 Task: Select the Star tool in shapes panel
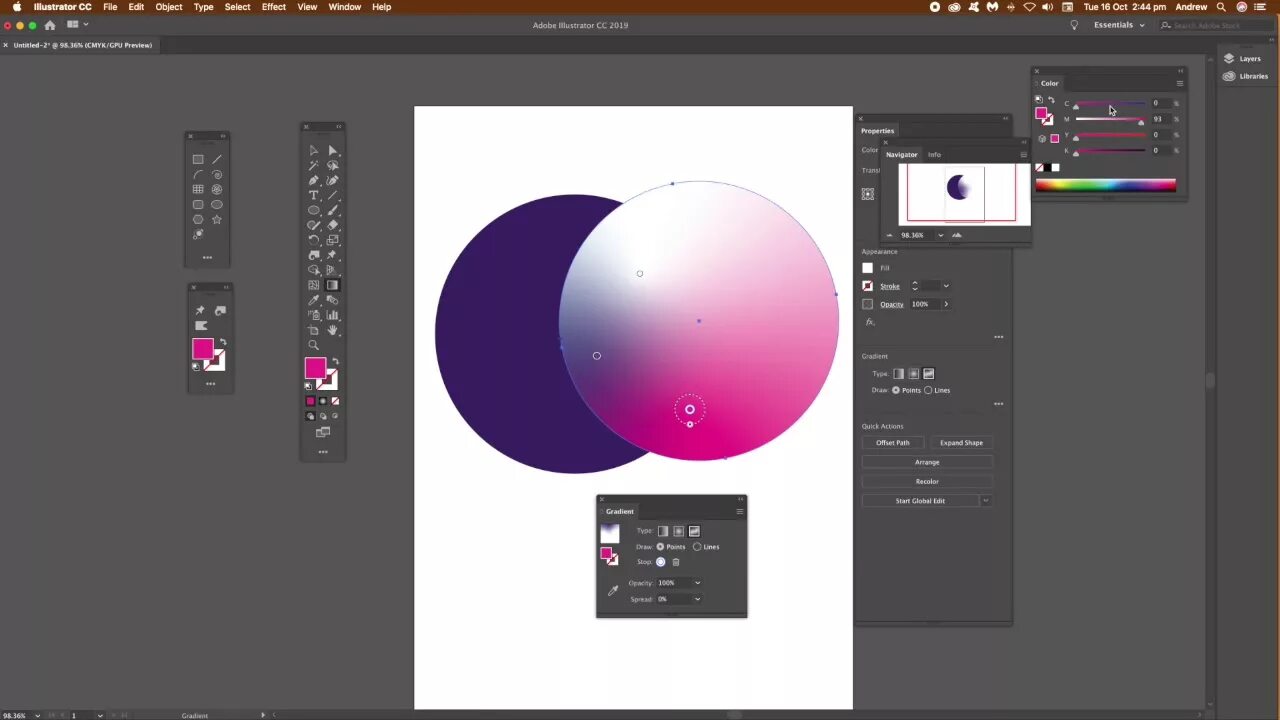click(216, 219)
